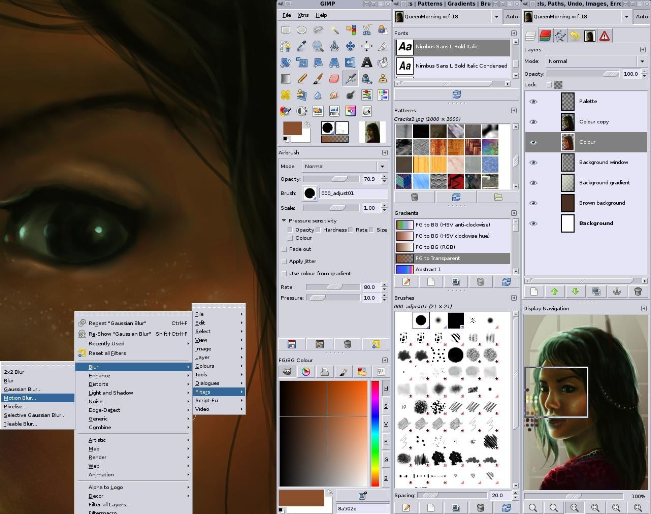This screenshot has width=651, height=514.
Task: Adjust the airbrush Rate slider
Action: click(x=333, y=287)
